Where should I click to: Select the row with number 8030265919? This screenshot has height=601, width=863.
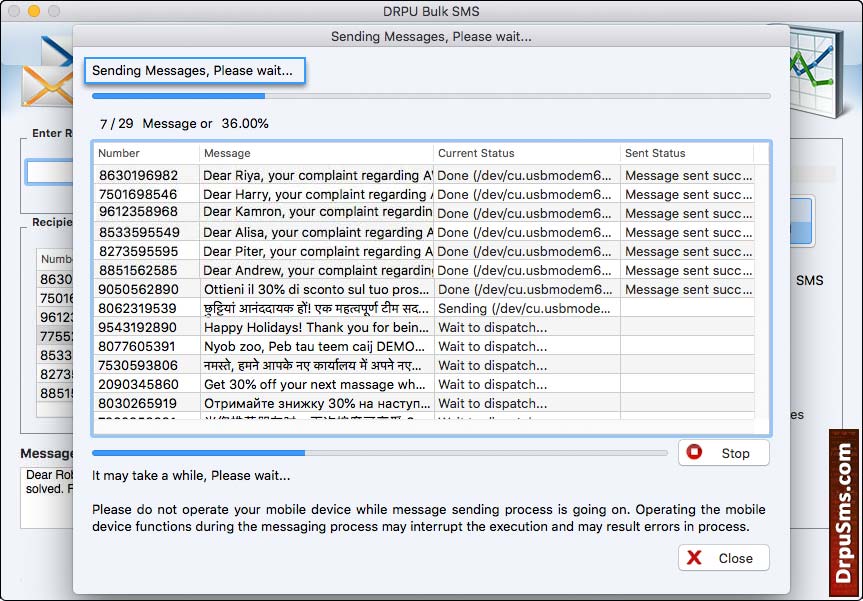click(424, 403)
